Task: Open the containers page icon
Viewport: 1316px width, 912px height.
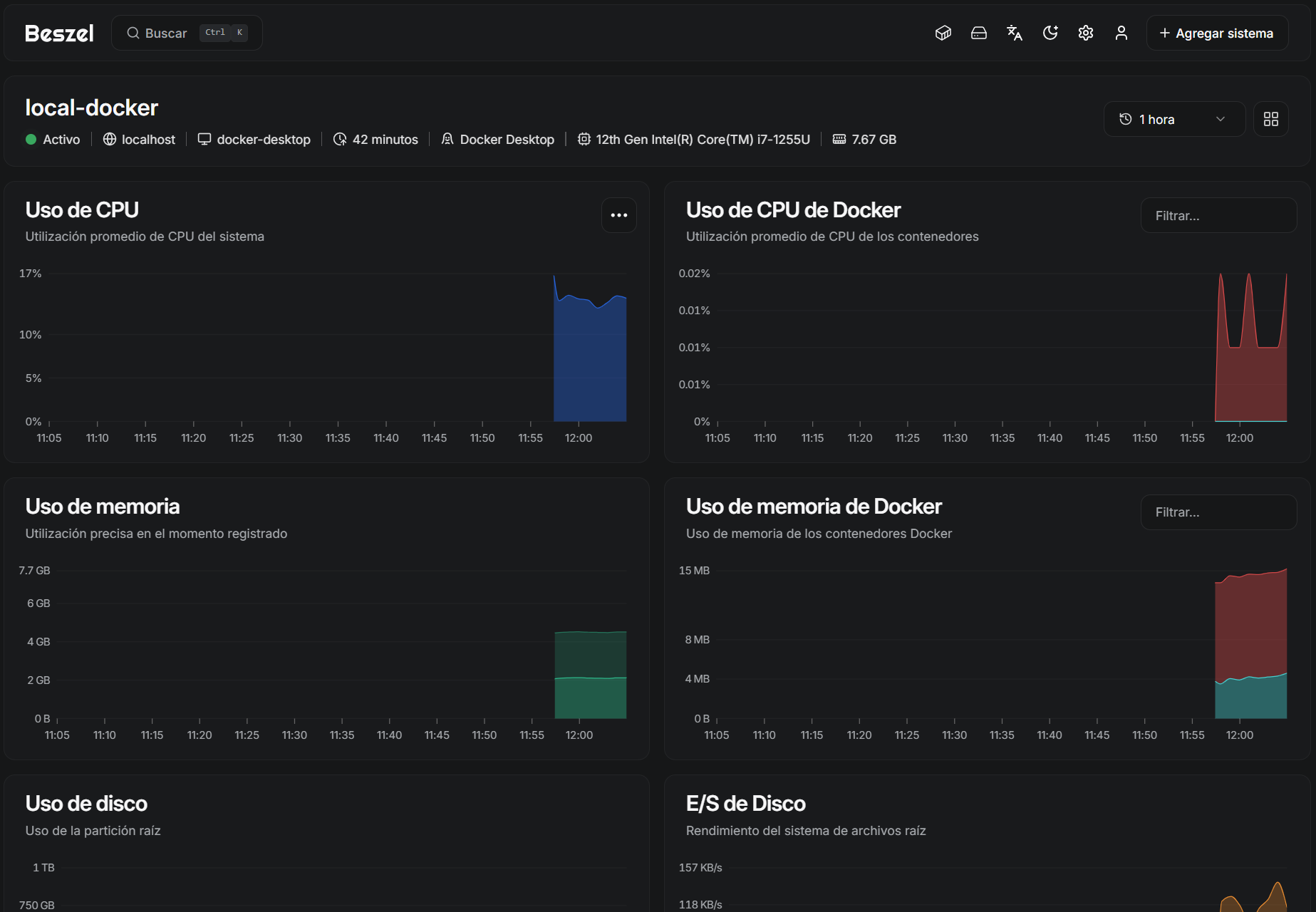Action: (943, 33)
